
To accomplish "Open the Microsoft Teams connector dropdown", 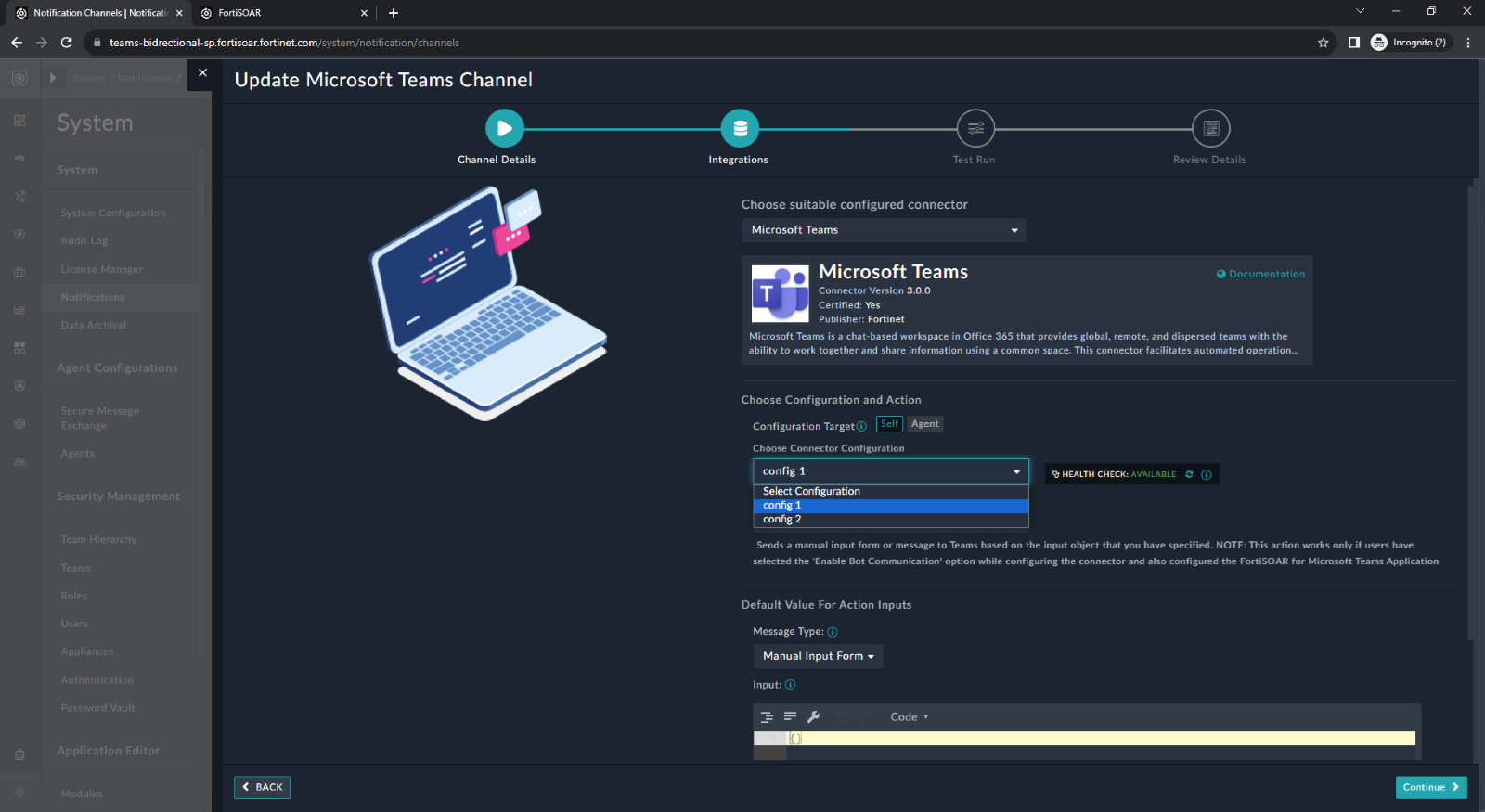I will coord(884,230).
